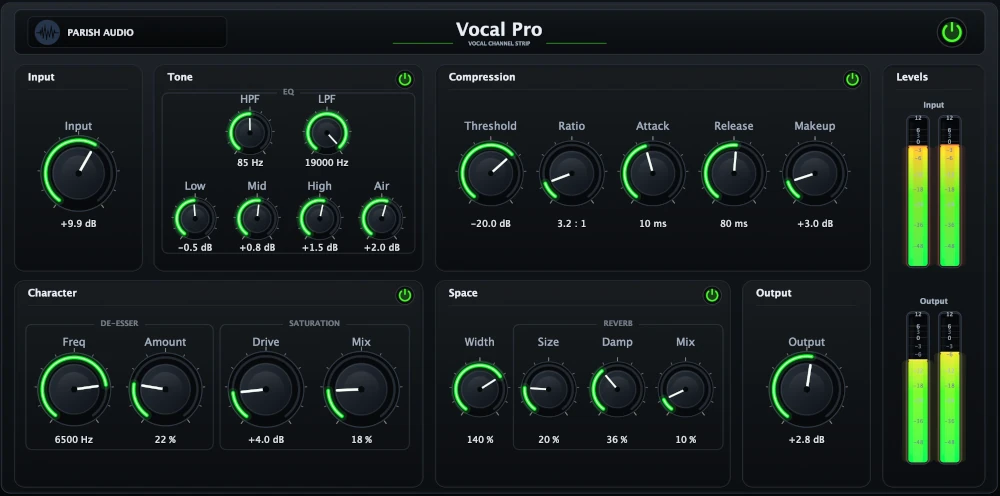Click the Low EQ knob
The image size is (1000, 496).
pyautogui.click(x=195, y=219)
